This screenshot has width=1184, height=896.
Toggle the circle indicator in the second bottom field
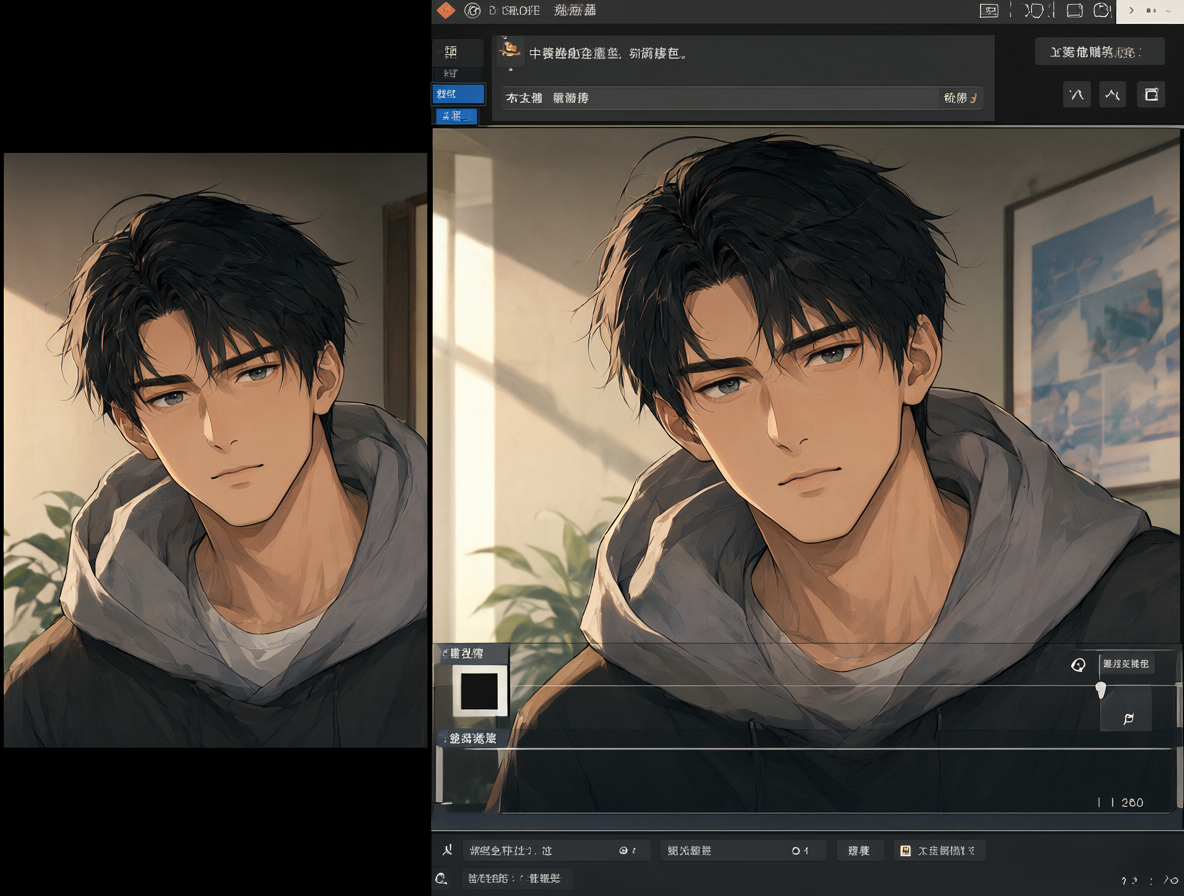(x=796, y=851)
